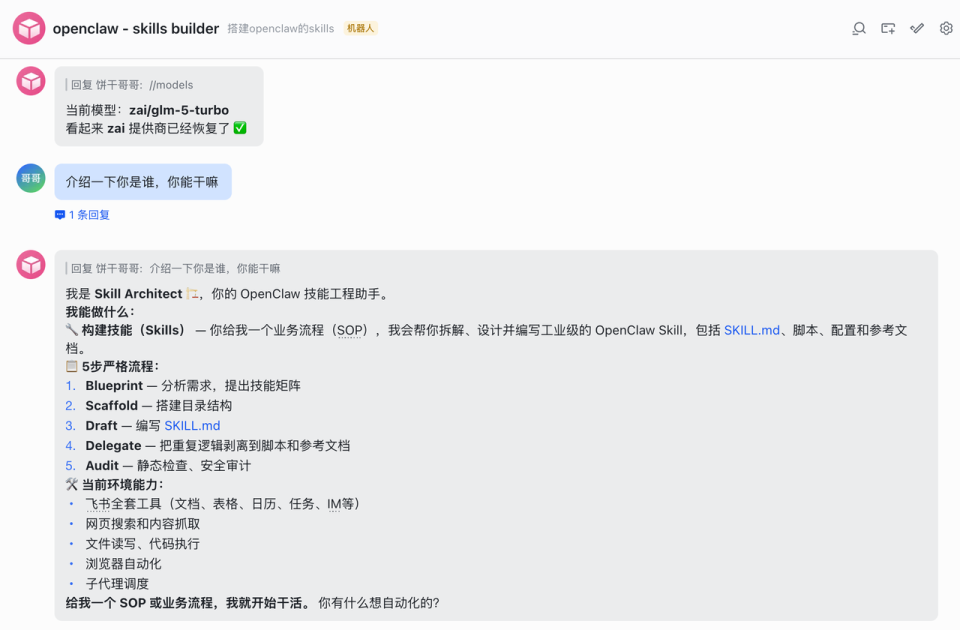Click the ✅ checkmark in the model status message
960x630 pixels.
pos(242,128)
